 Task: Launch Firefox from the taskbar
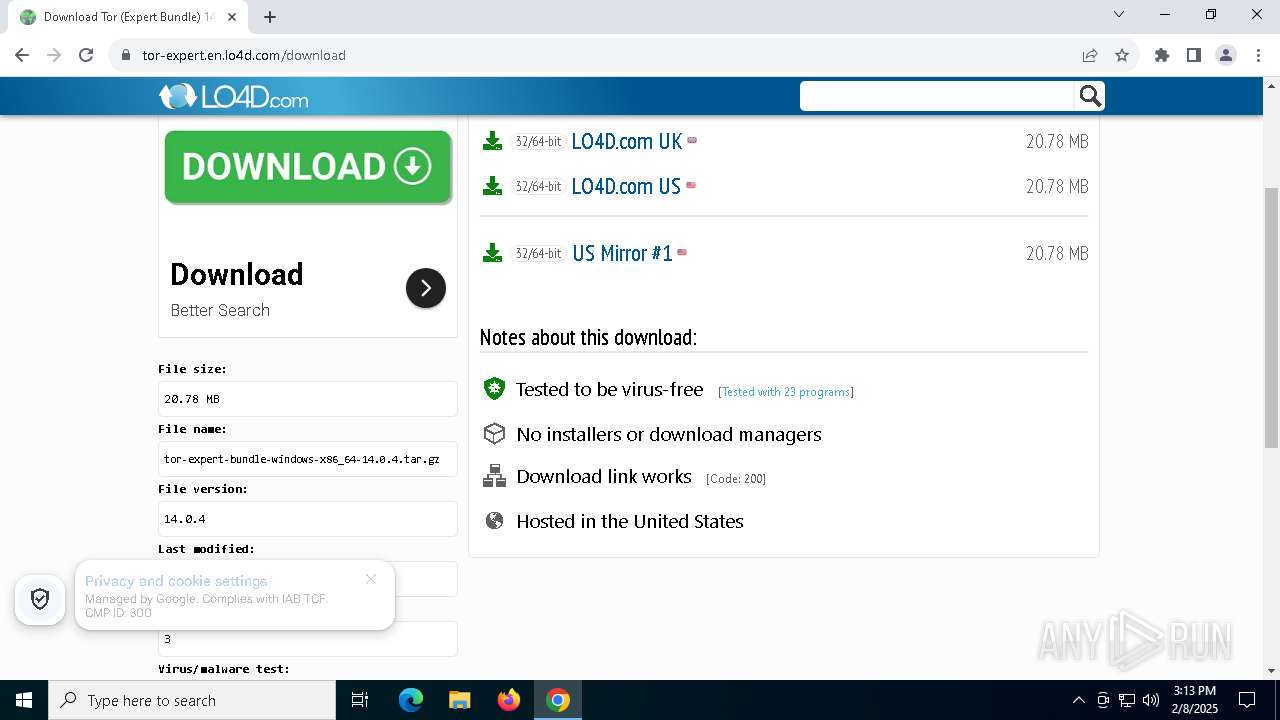pos(508,700)
